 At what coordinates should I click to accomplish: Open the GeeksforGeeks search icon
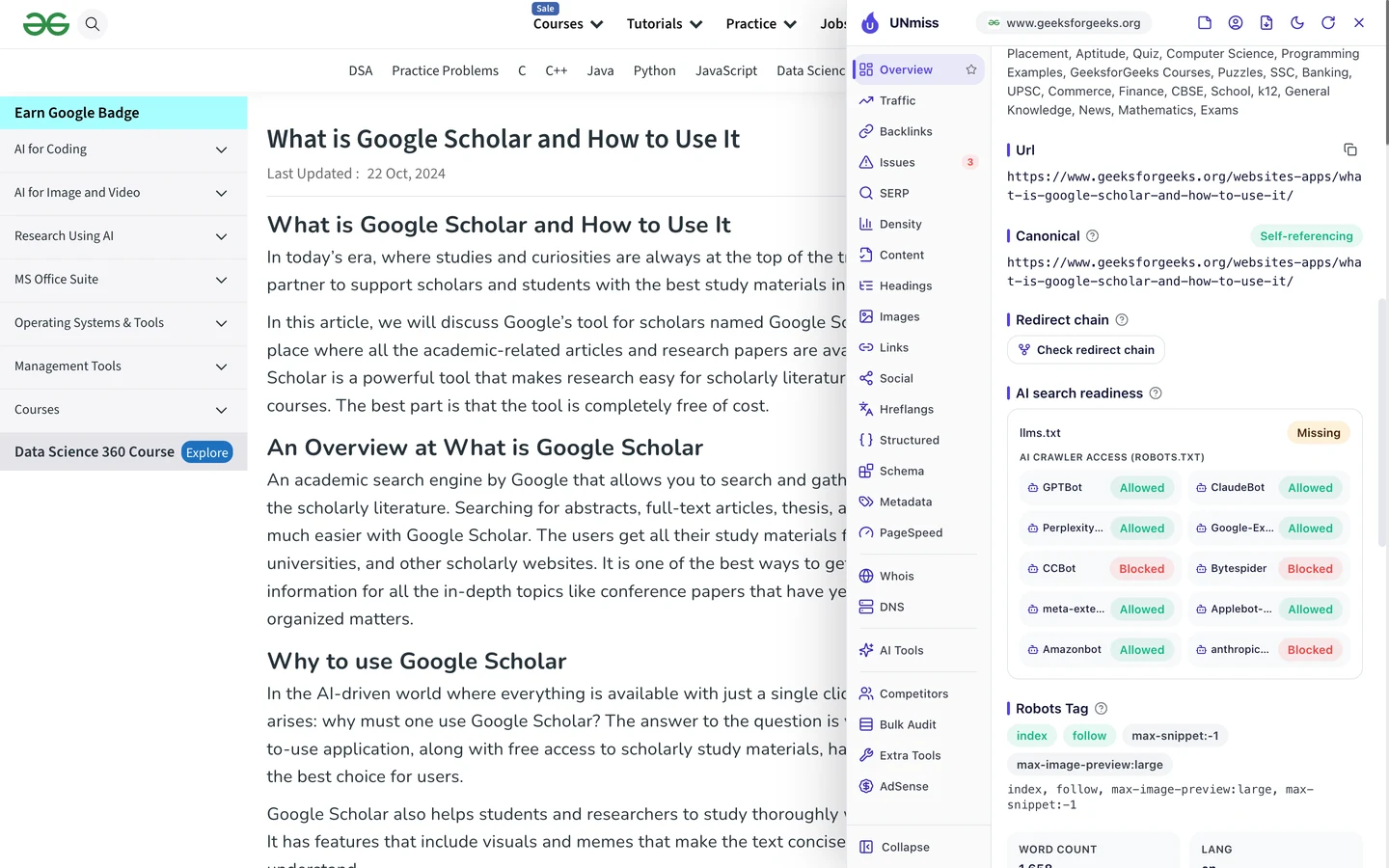(93, 24)
